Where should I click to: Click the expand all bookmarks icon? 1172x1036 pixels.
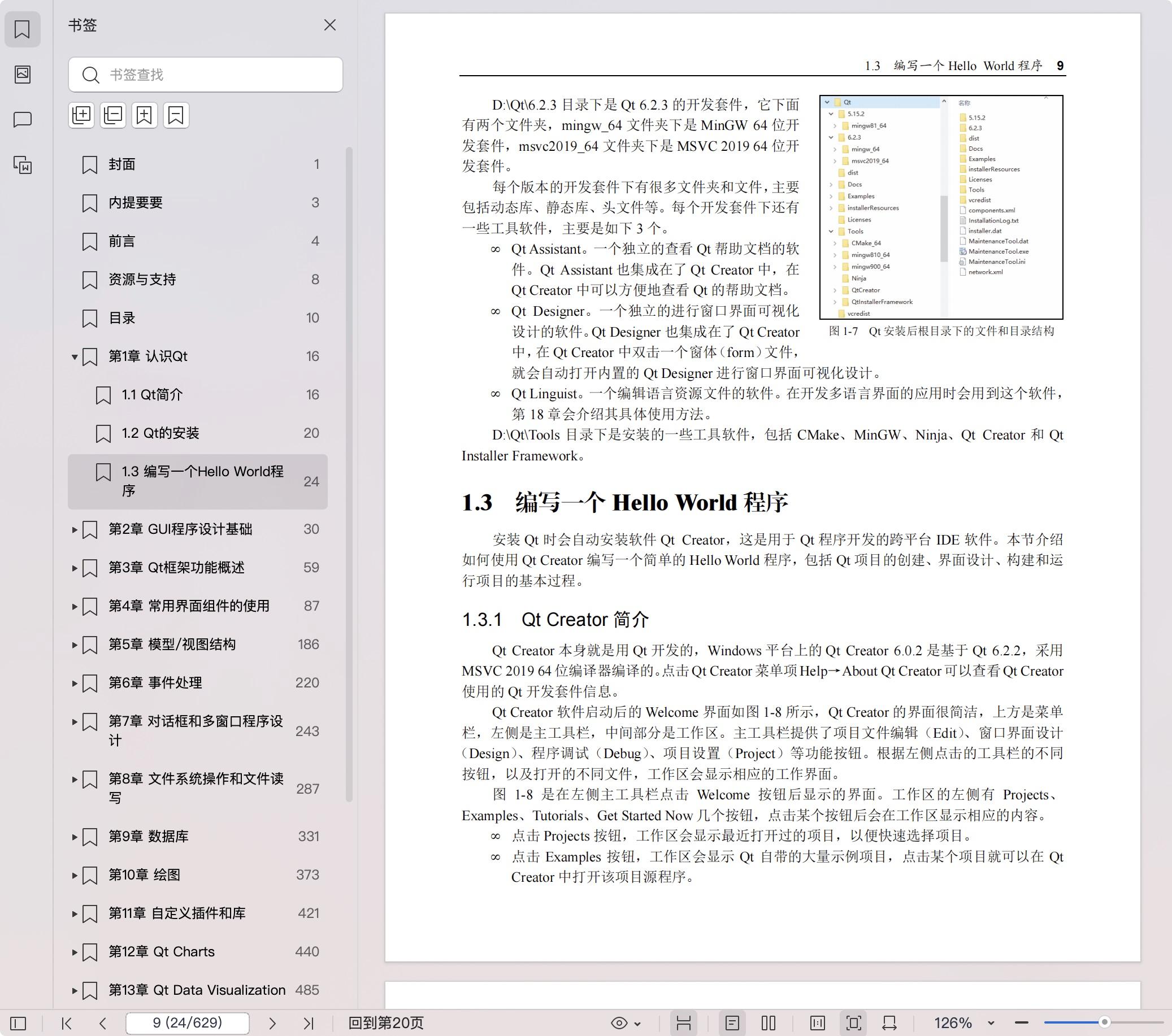tap(81, 115)
